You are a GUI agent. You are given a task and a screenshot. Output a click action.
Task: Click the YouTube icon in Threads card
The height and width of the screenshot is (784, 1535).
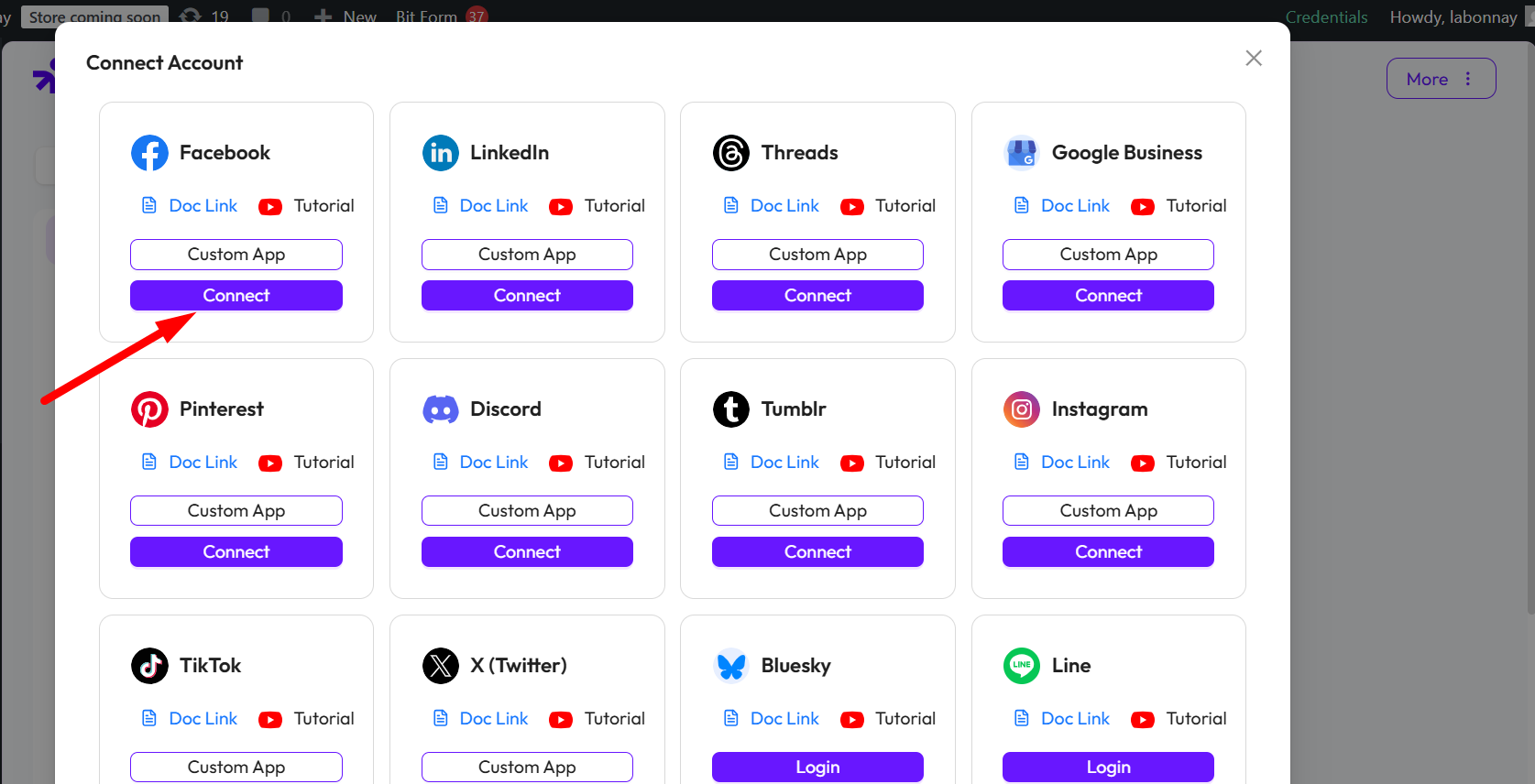852,207
